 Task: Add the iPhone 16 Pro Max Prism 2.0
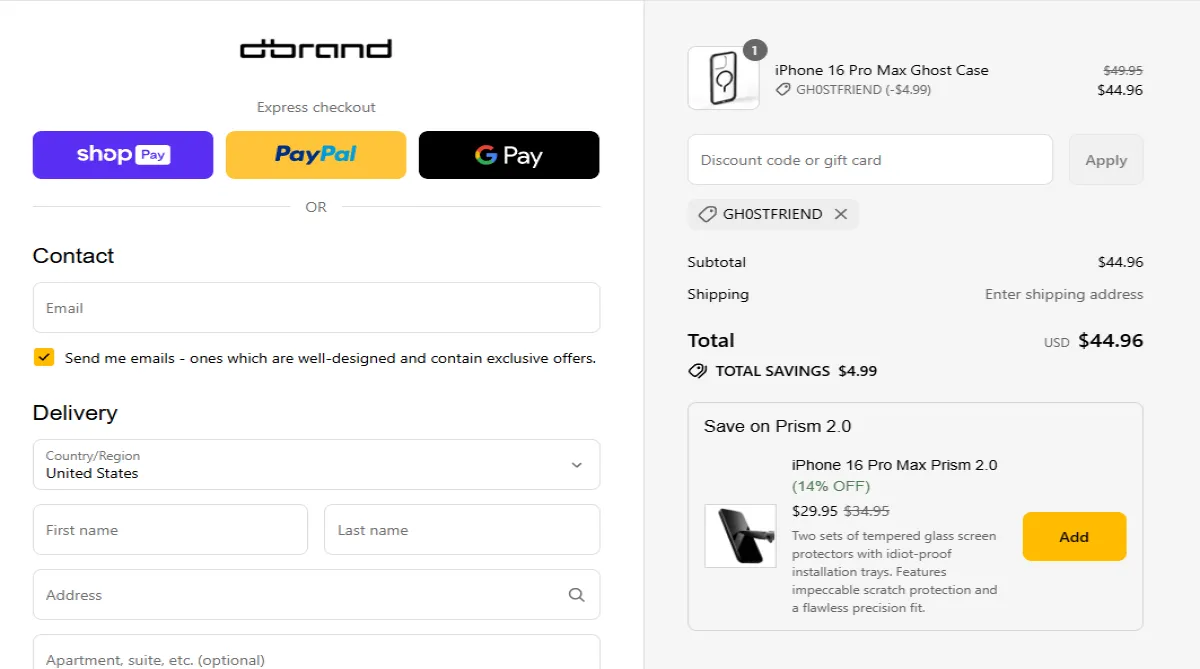[x=1074, y=536]
